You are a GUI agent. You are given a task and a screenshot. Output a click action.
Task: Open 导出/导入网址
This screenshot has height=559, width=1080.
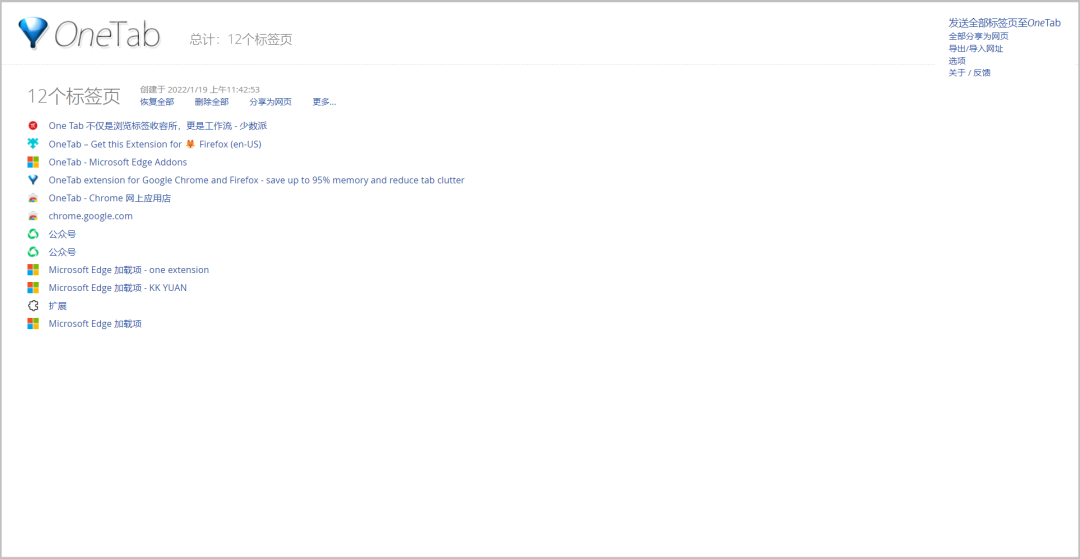(975, 49)
